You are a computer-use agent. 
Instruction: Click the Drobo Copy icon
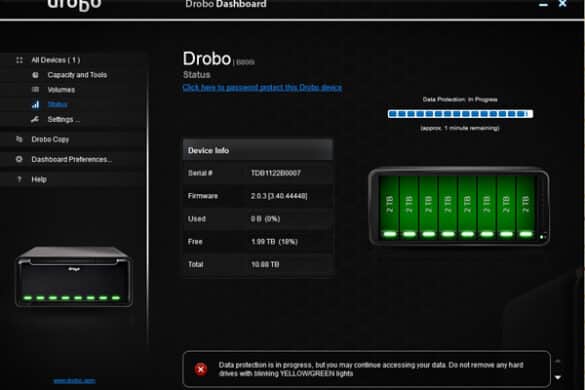(19, 139)
